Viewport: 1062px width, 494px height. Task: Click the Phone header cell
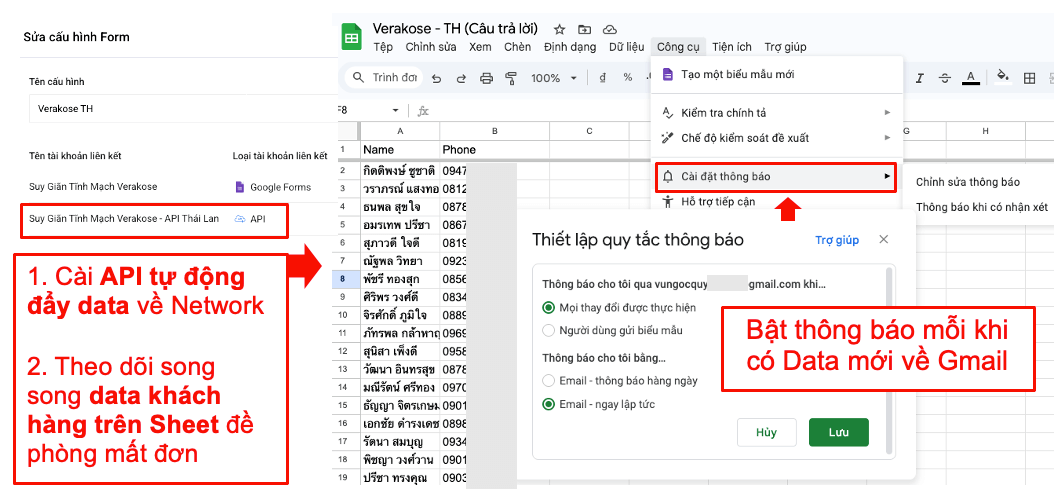(x=495, y=150)
